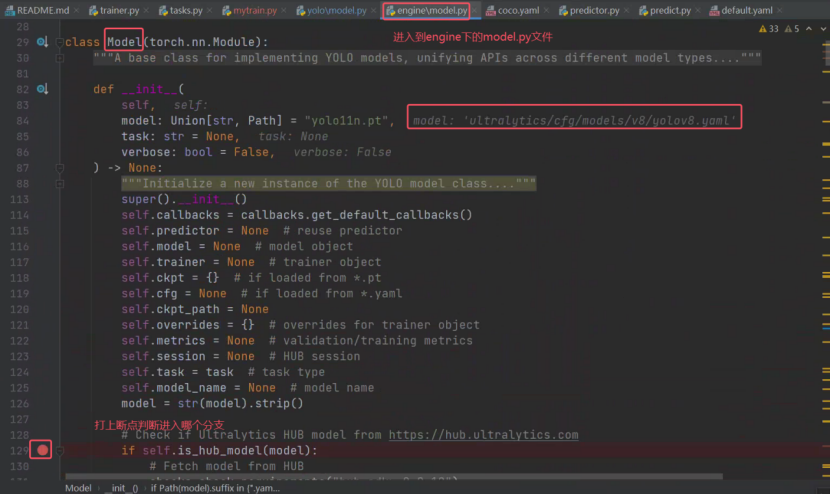Click the override gutter icon on line 82
This screenshot has height=494, width=831.
(42, 89)
